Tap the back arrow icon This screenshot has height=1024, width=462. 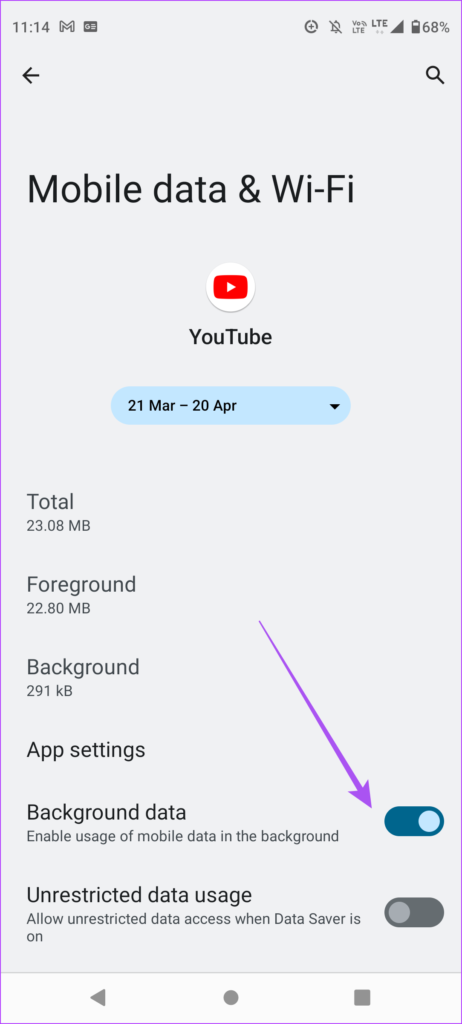click(31, 76)
